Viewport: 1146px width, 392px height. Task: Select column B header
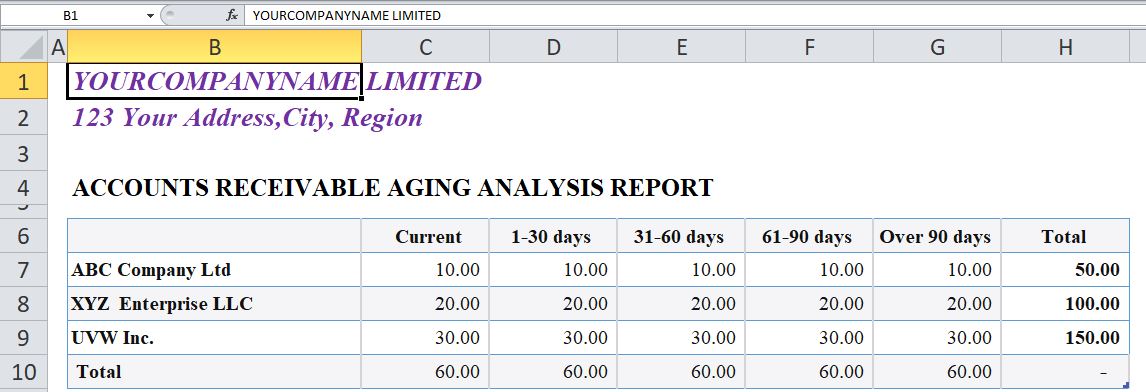click(214, 48)
